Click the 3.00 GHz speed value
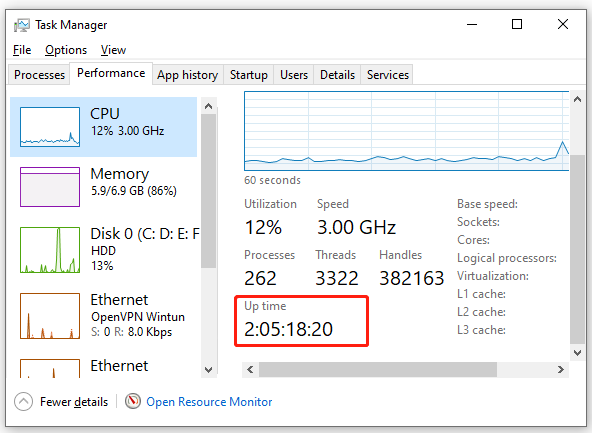Viewport: 592px width, 433px height. pyautogui.click(x=356, y=227)
